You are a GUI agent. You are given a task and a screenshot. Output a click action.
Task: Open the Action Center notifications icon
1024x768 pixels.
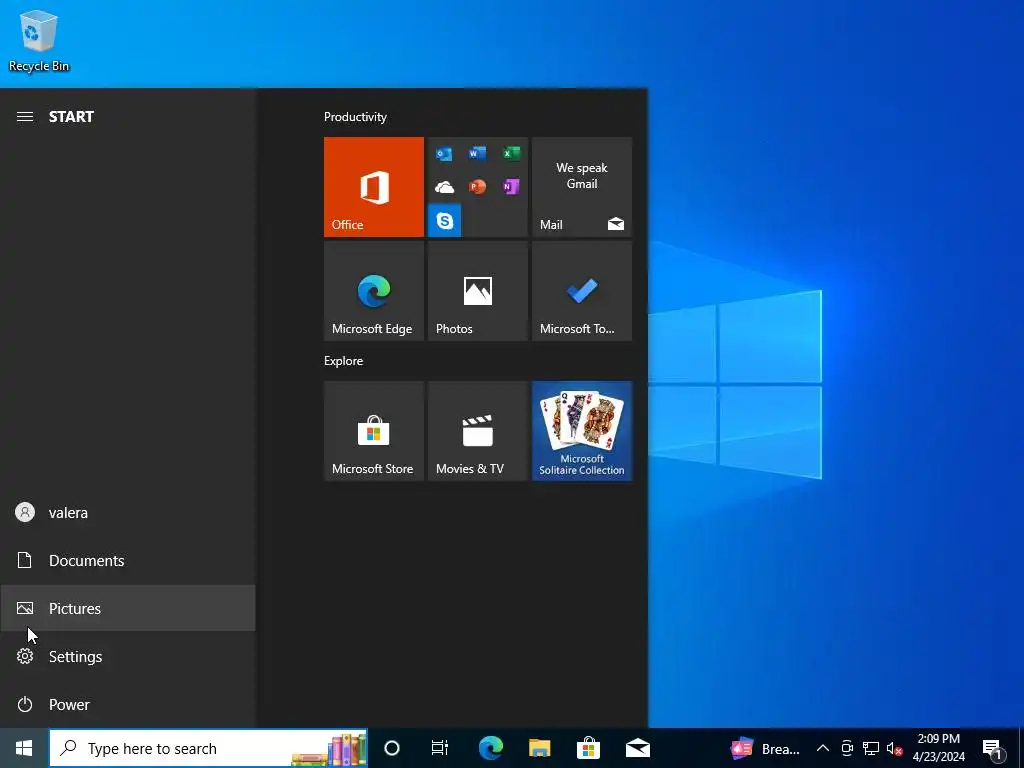[993, 749]
